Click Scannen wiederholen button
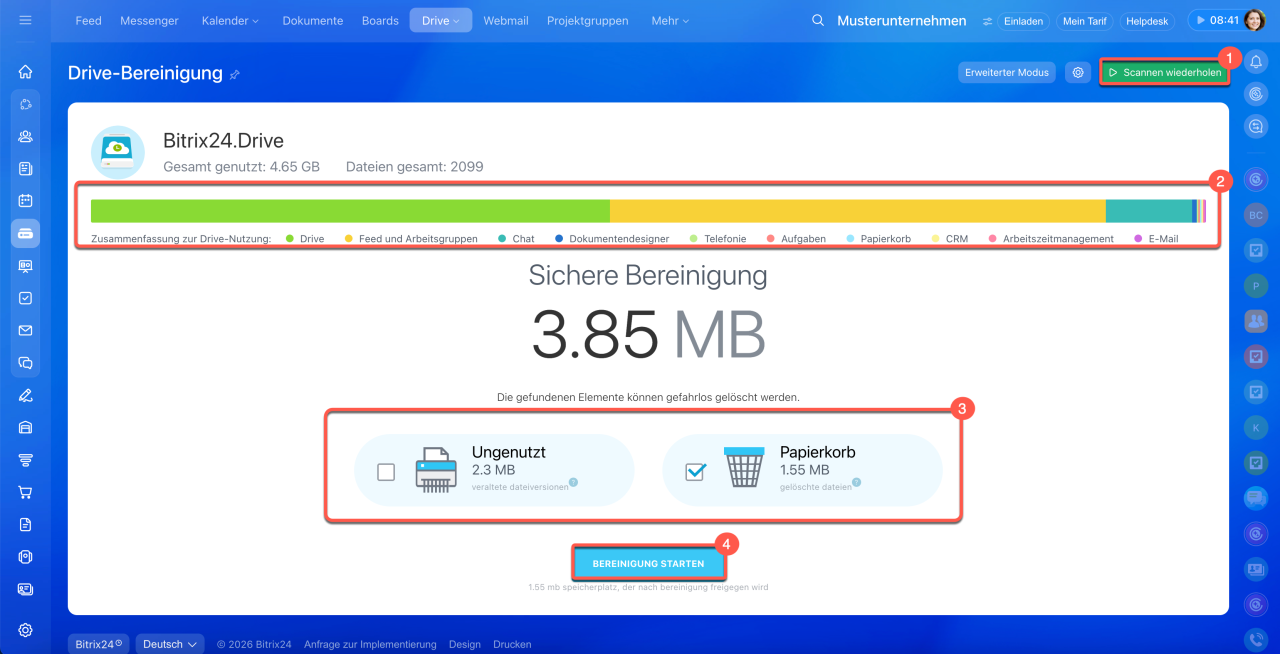The image size is (1280, 654). [x=1164, y=72]
